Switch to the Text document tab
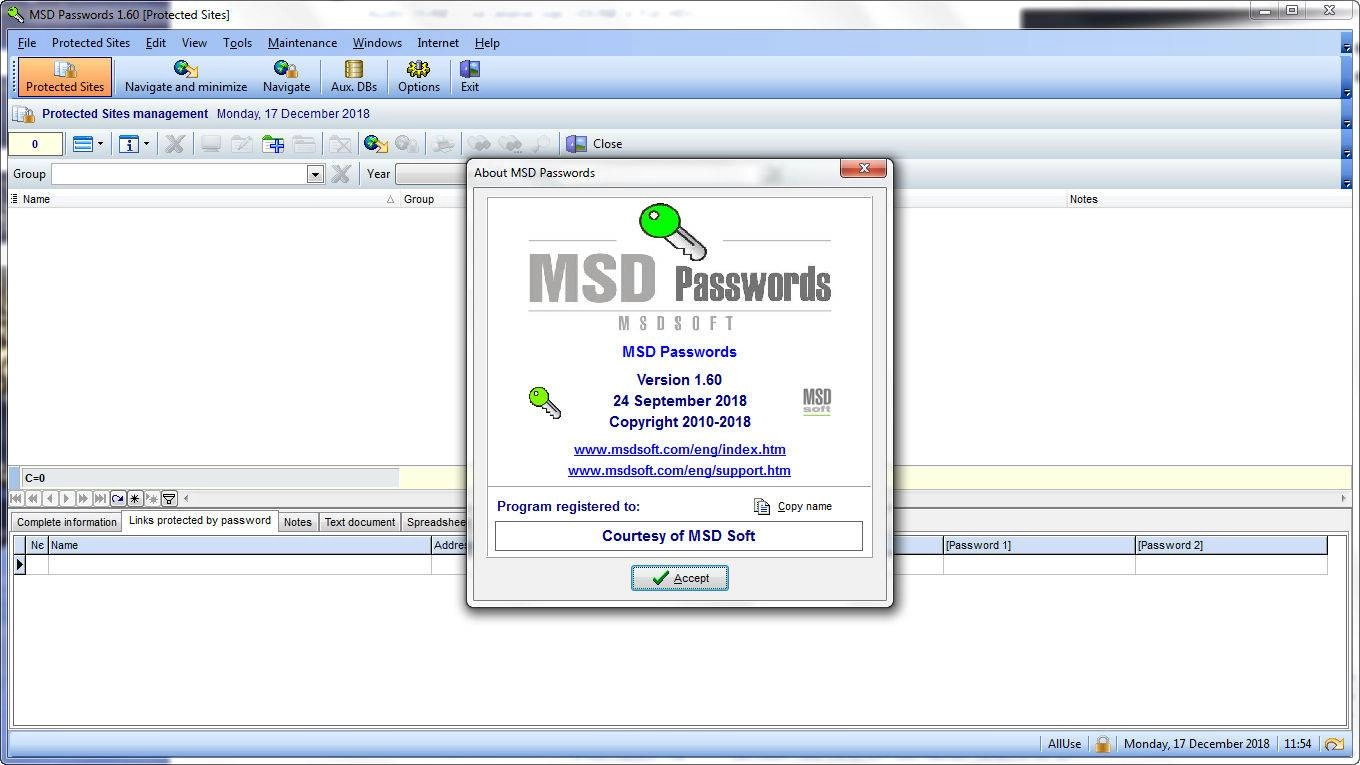The width and height of the screenshot is (1360, 765). [359, 522]
